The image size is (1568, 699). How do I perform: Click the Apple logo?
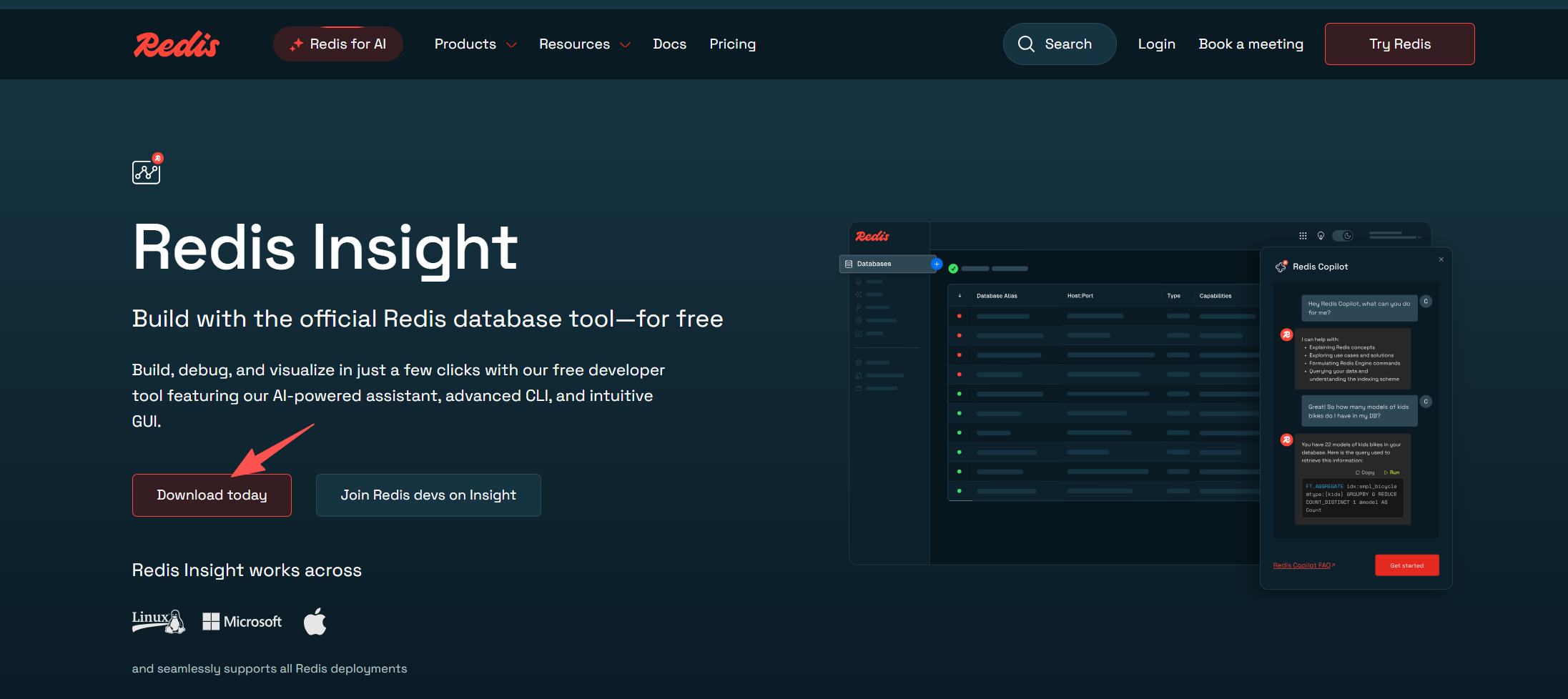(315, 622)
